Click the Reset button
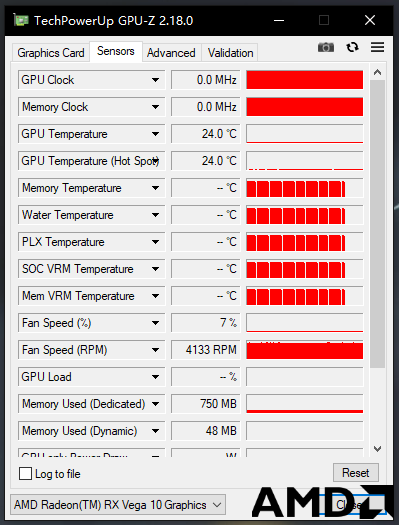Screen dimensions: 399x525 (x=355, y=473)
